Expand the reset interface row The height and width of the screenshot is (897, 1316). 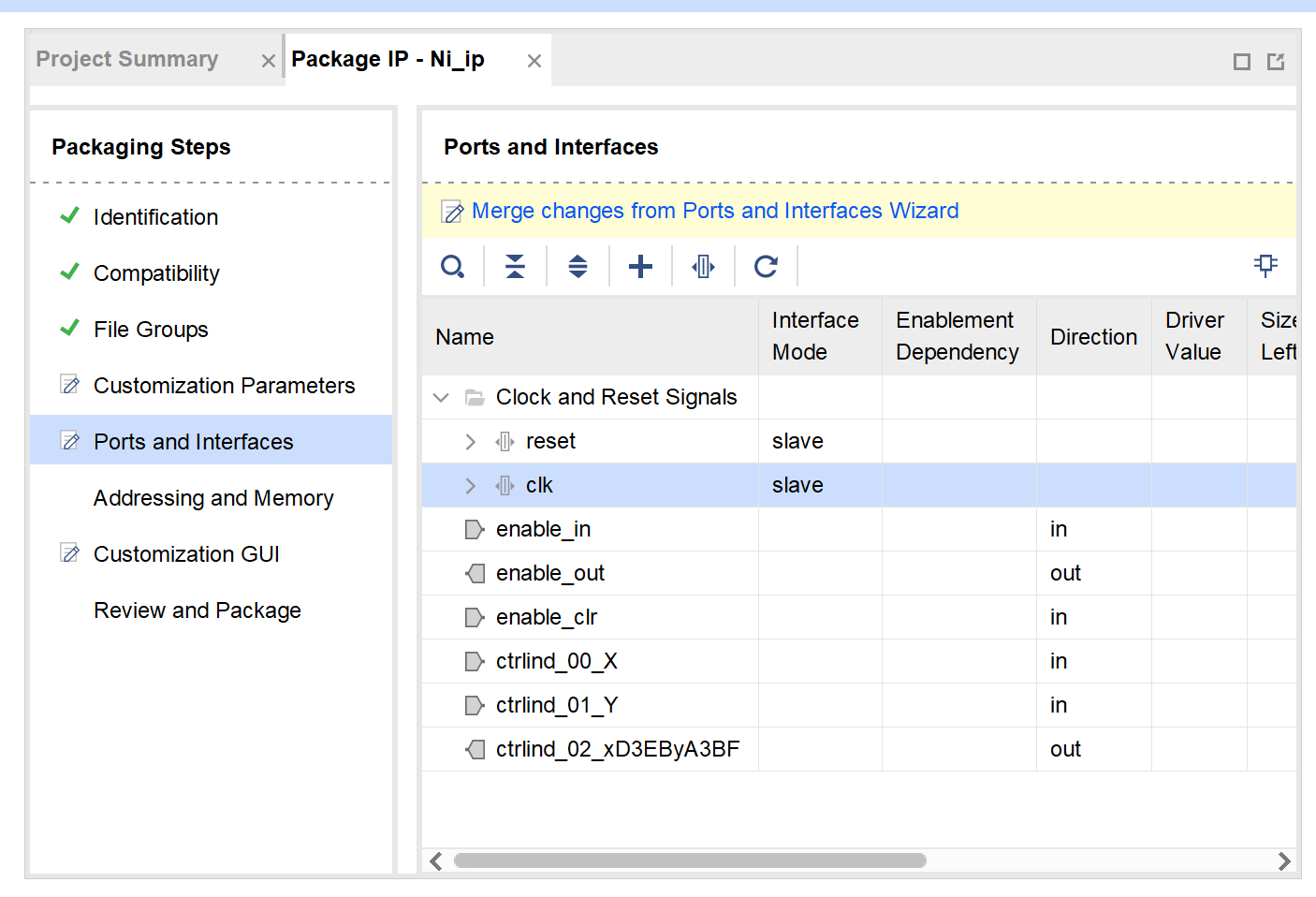coord(471,442)
